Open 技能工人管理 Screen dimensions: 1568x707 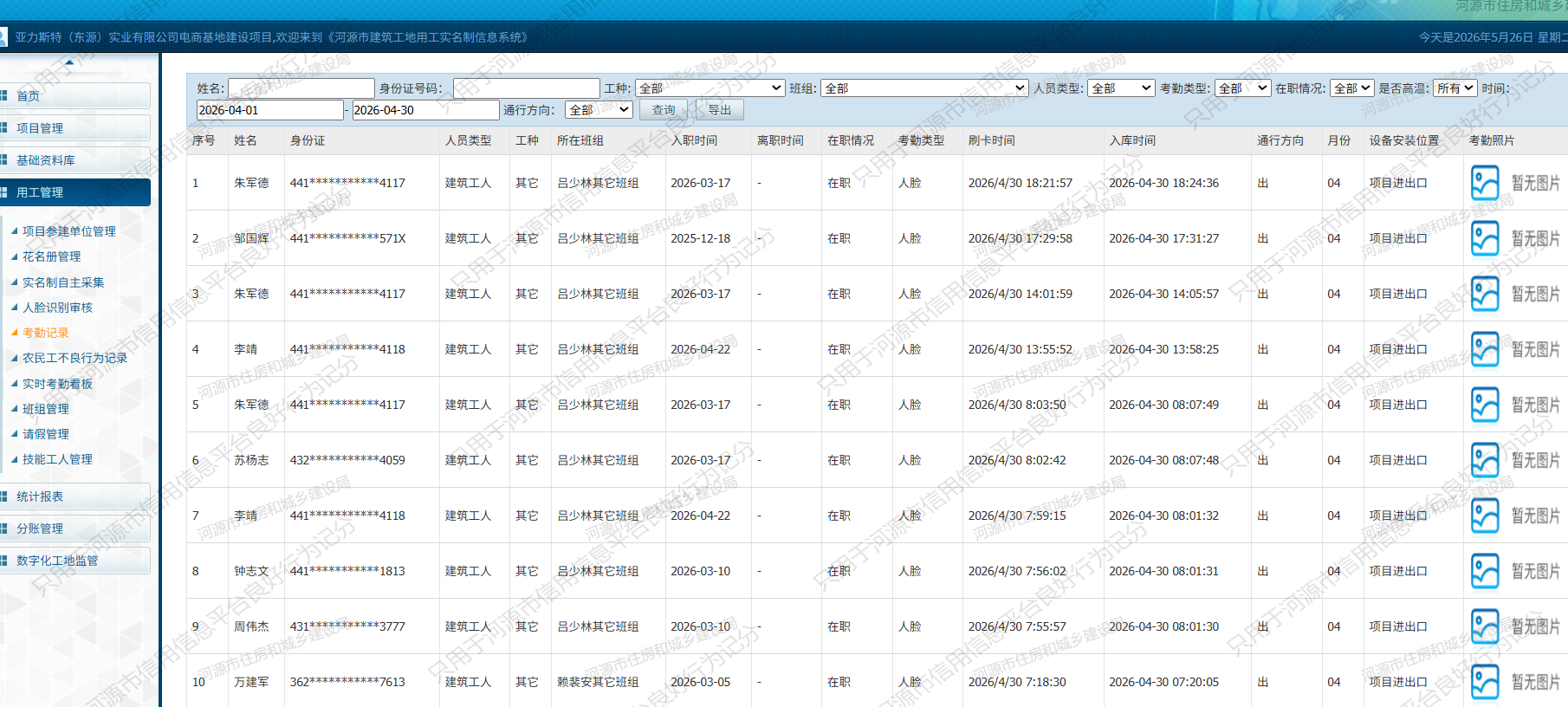(57, 459)
